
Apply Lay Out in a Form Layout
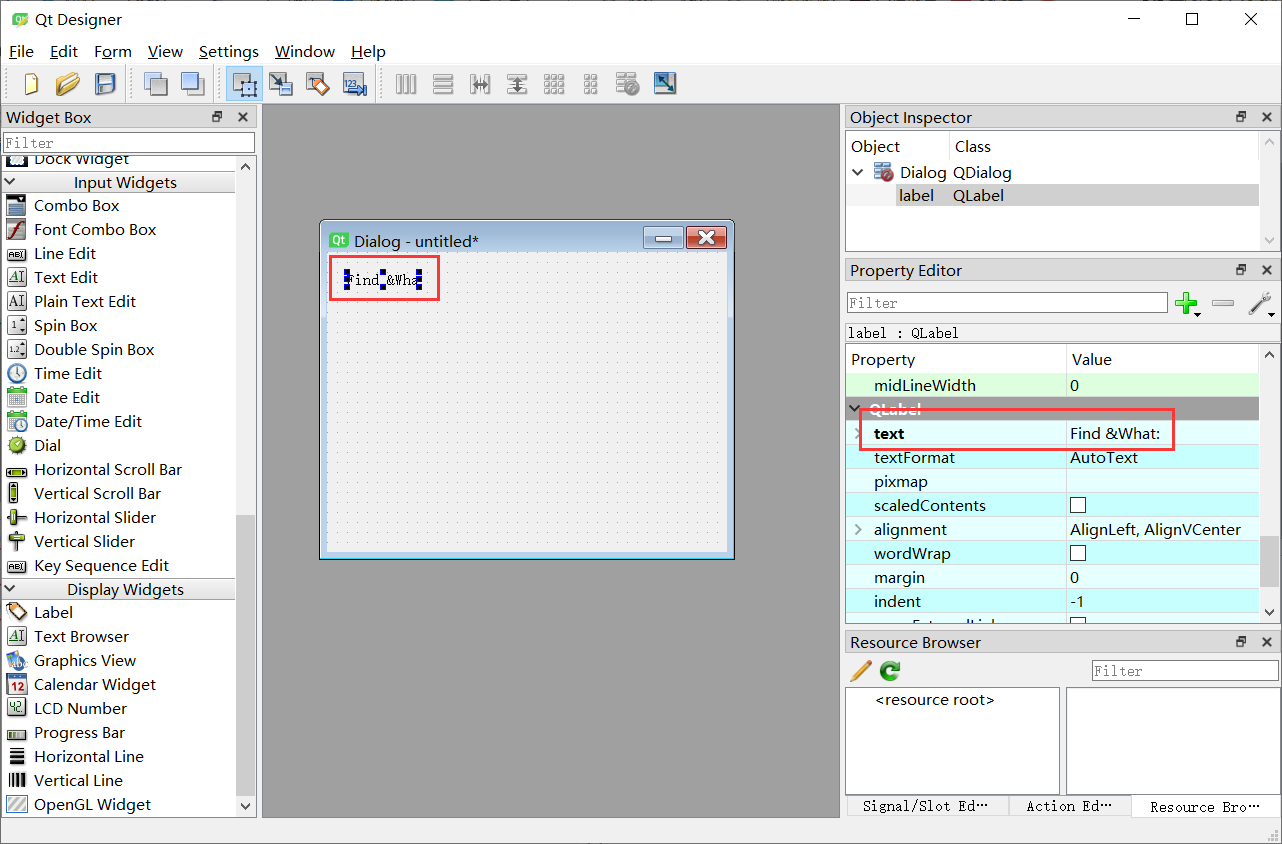pos(591,84)
